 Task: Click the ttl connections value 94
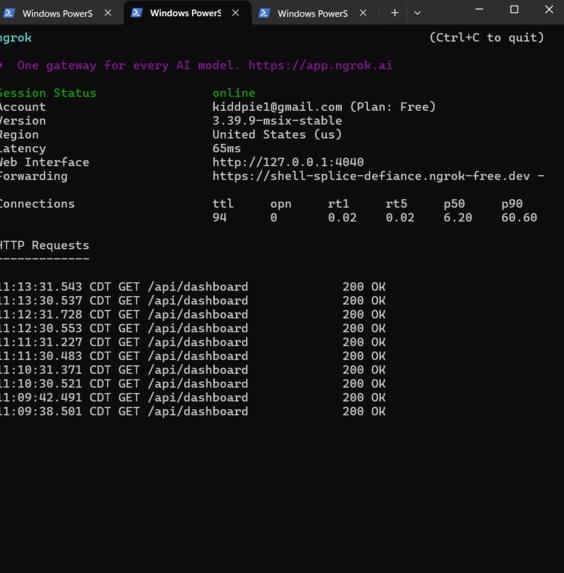(x=220, y=218)
